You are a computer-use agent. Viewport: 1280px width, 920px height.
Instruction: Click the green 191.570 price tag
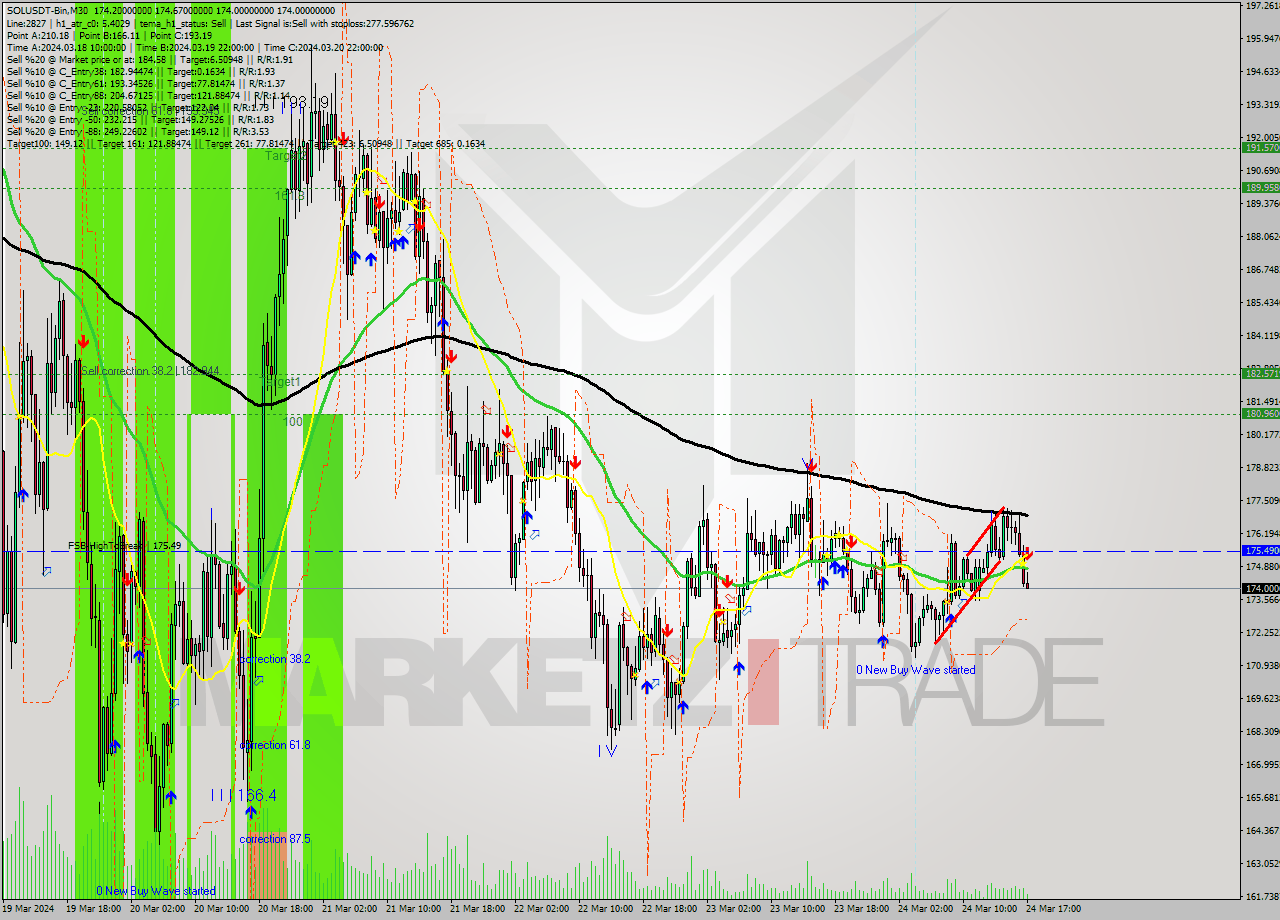pos(1261,147)
